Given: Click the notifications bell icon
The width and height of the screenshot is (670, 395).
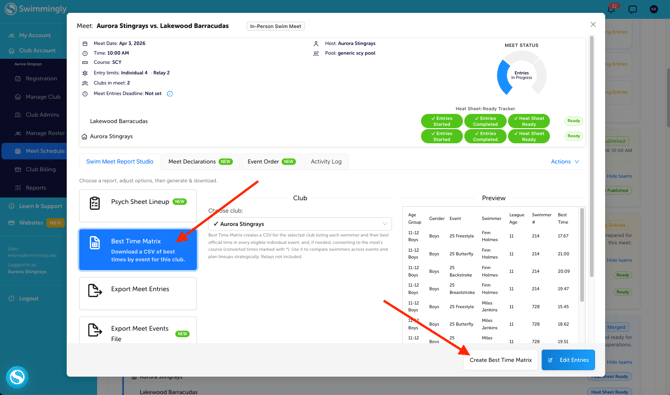Looking at the screenshot, I should (x=611, y=9).
